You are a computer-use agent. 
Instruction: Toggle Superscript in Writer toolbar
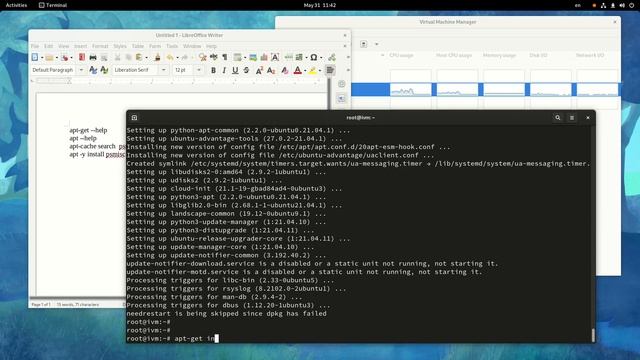point(259,70)
